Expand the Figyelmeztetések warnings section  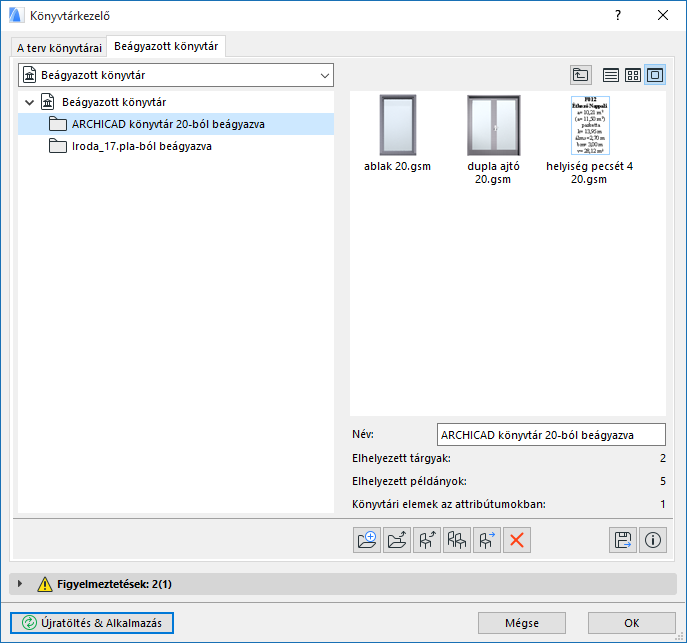(20, 584)
